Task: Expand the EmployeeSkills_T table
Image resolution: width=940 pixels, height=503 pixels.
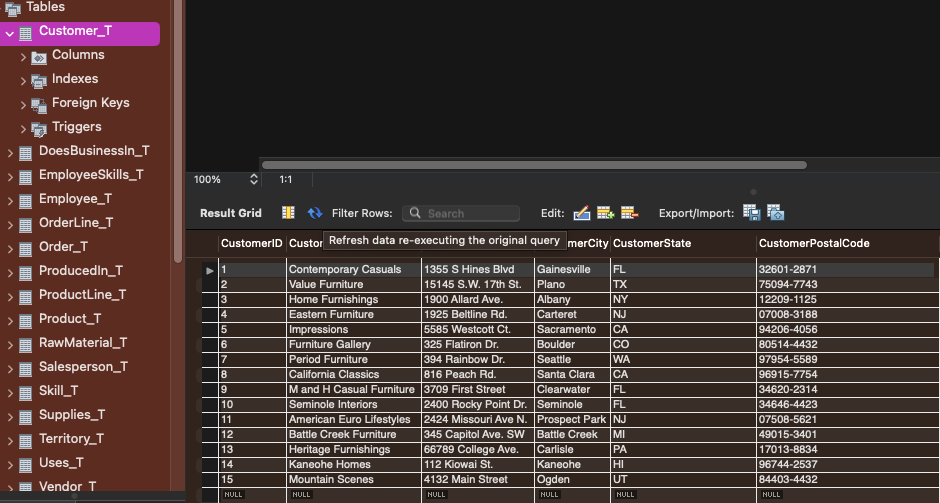Action: tap(10, 177)
